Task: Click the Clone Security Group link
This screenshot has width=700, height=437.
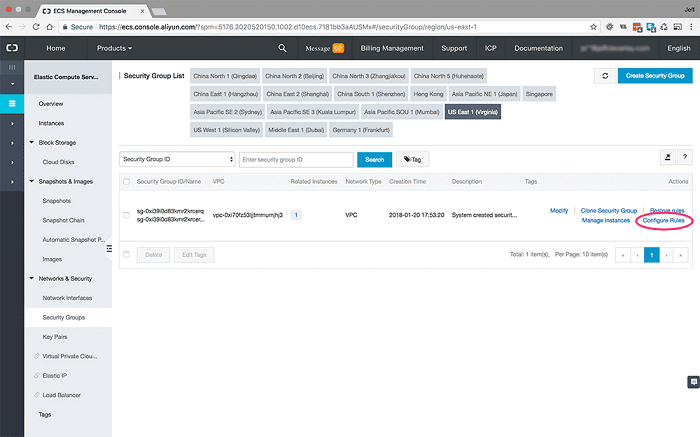Action: (609, 211)
